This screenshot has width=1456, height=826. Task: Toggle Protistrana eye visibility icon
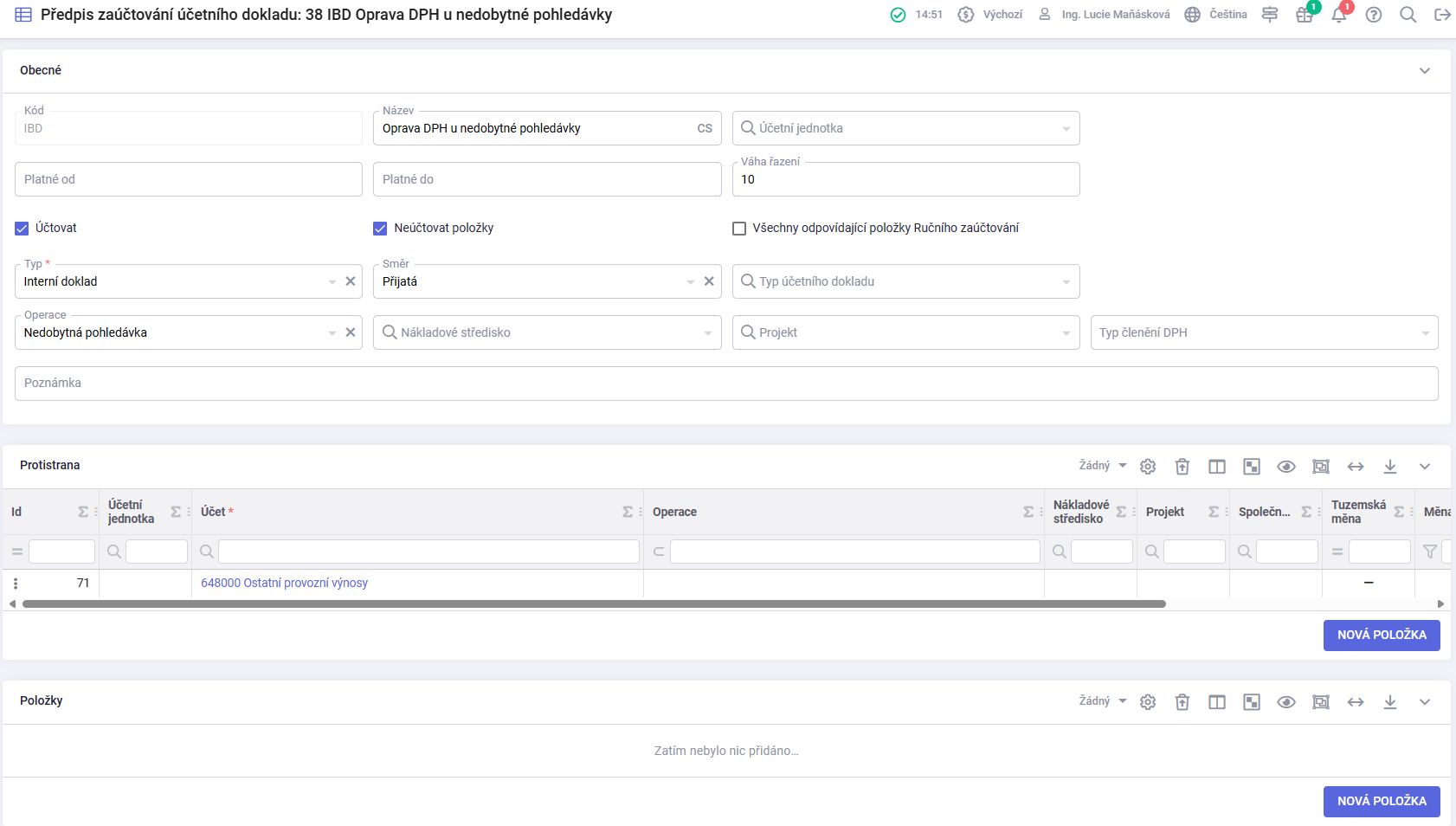point(1286,467)
